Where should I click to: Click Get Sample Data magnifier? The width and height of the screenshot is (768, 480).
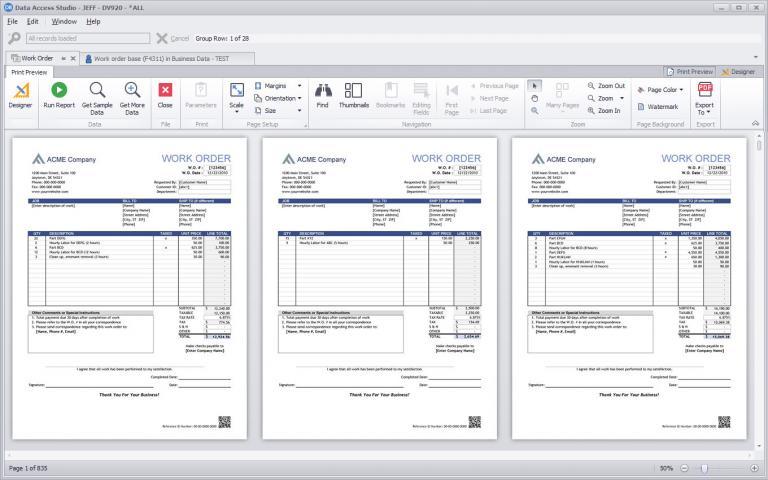[x=97, y=90]
